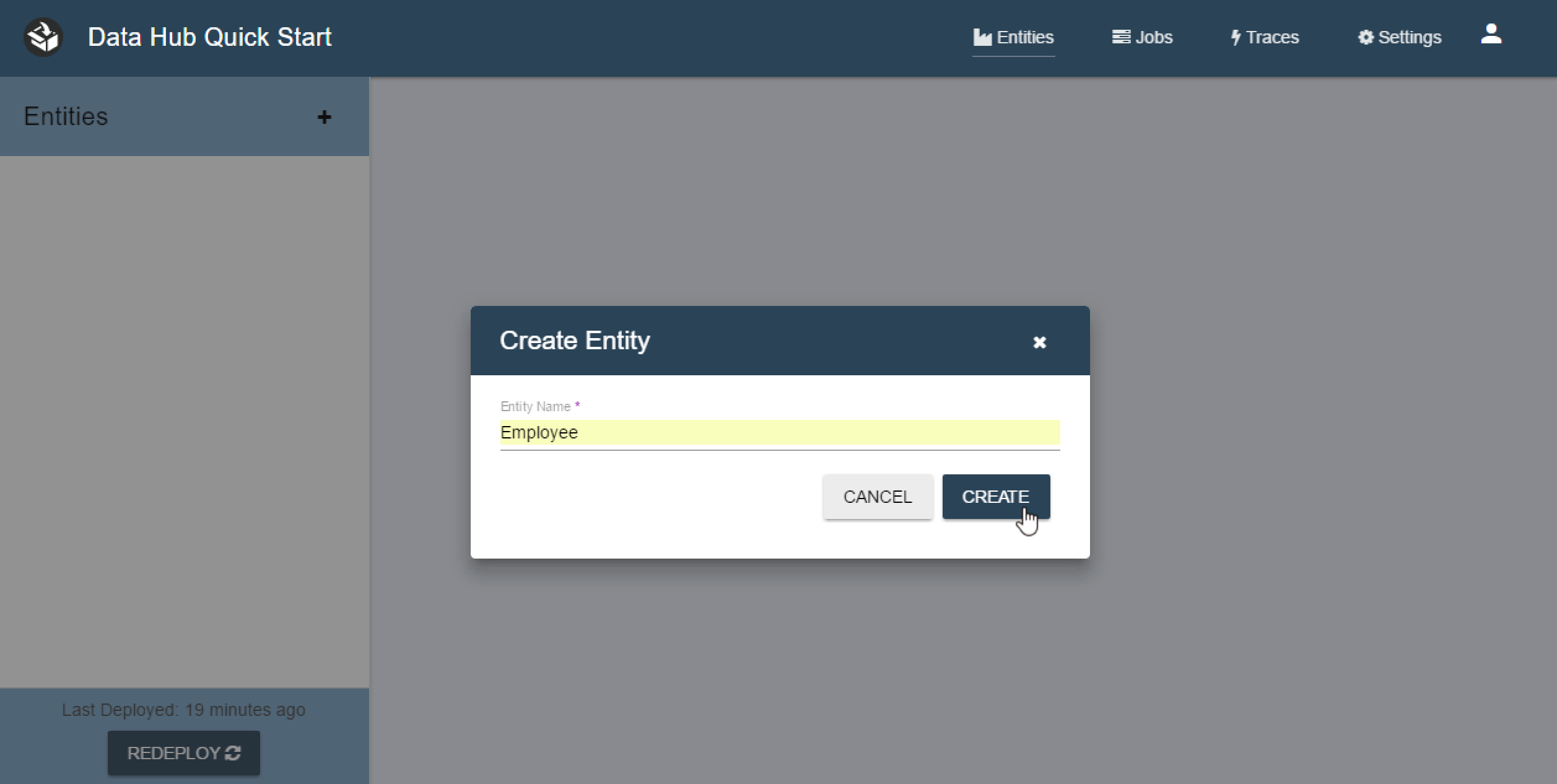Image resolution: width=1557 pixels, height=784 pixels.
Task: Toggle the Settings navigation item
Action: (x=1398, y=37)
